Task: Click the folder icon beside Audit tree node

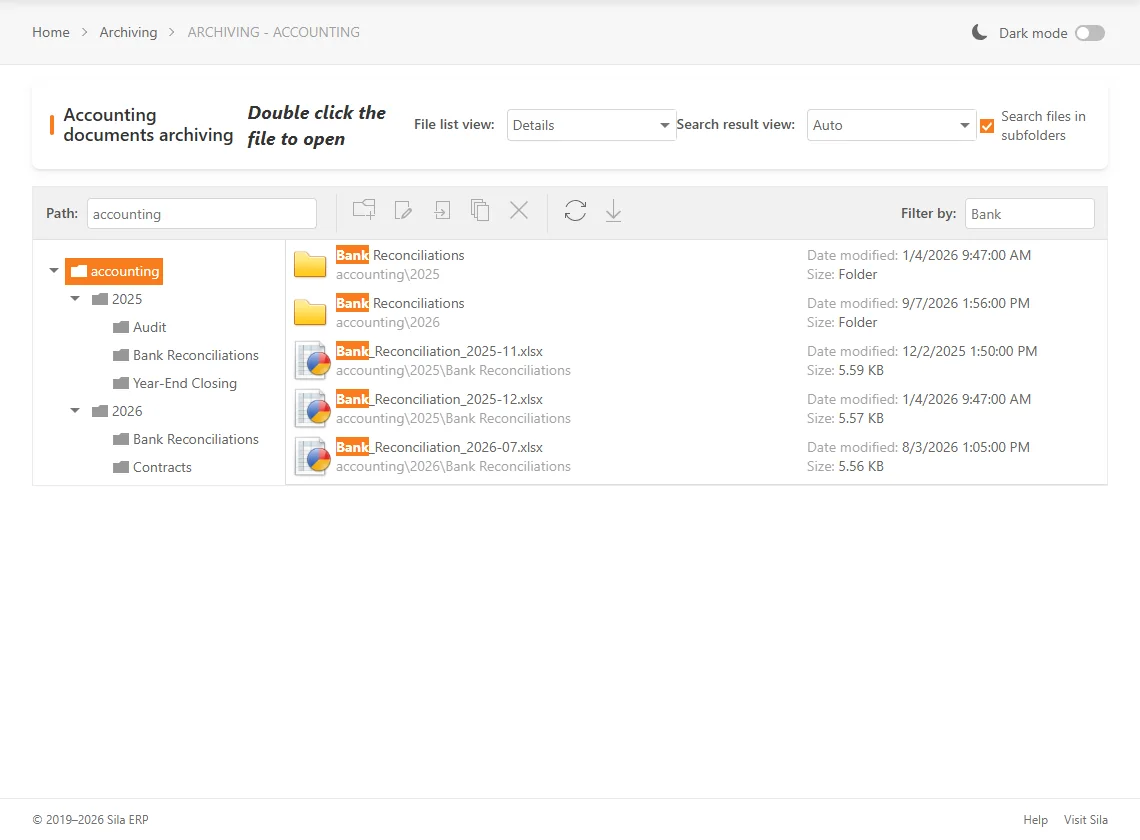Action: click(x=121, y=327)
